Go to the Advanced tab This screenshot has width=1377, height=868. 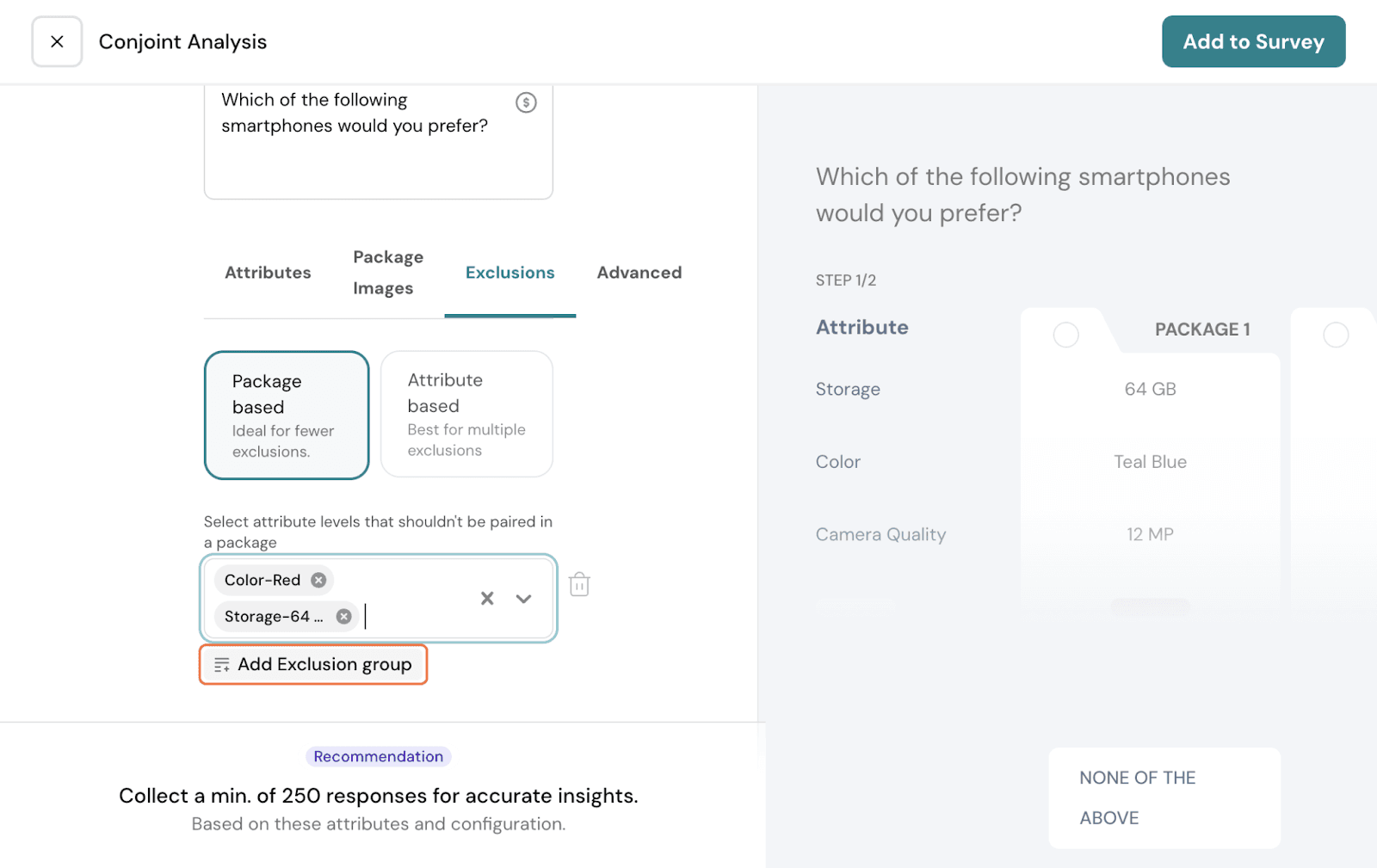coord(639,273)
